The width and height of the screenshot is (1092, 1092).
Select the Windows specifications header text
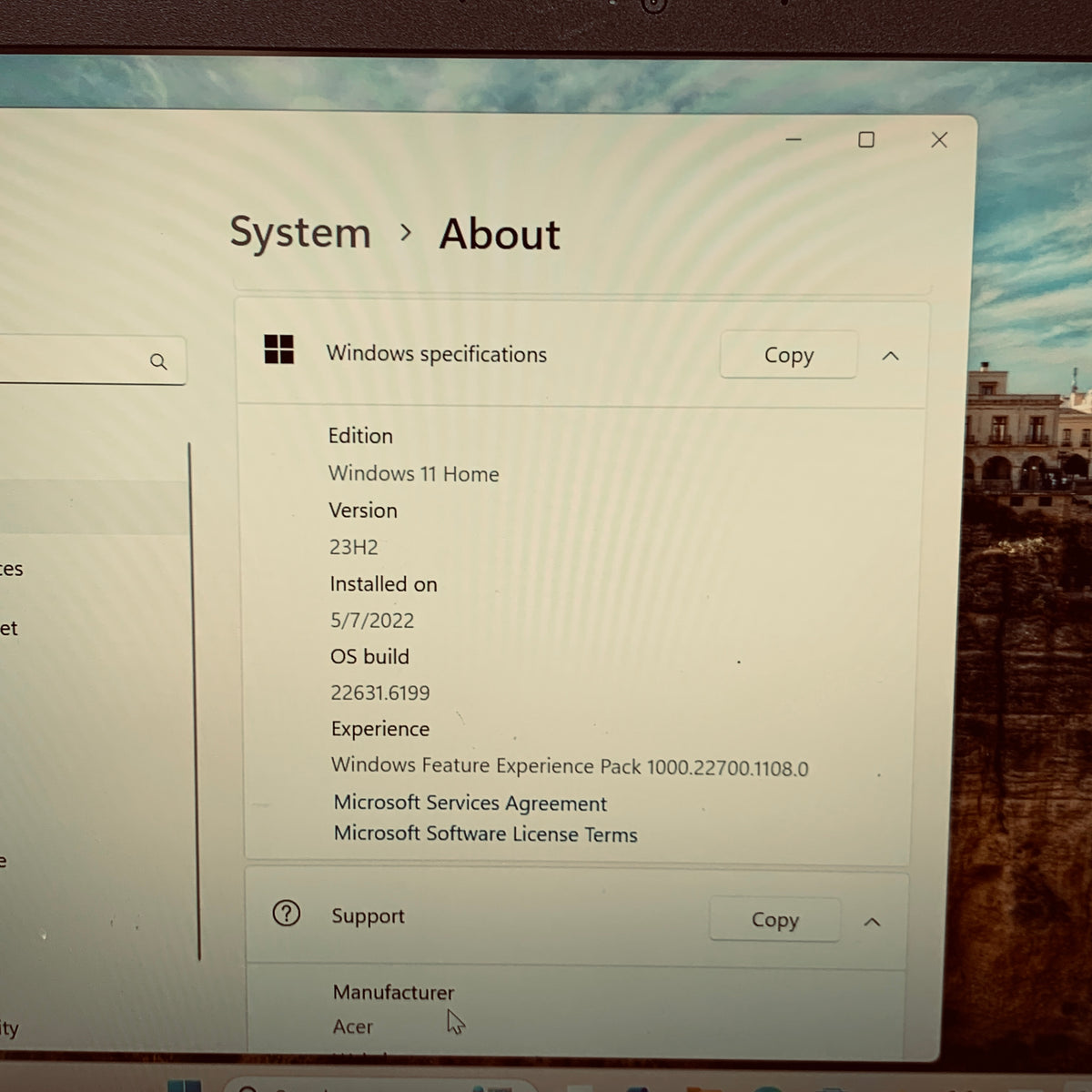pos(437,354)
